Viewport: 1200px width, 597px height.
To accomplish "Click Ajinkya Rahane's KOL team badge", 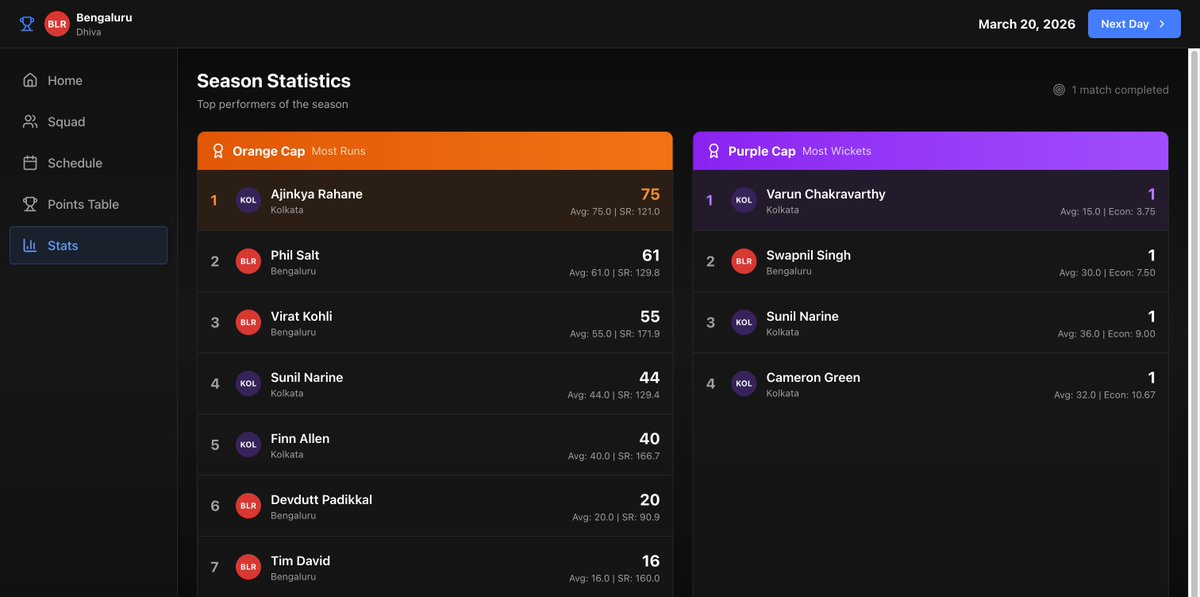I will [x=248, y=200].
